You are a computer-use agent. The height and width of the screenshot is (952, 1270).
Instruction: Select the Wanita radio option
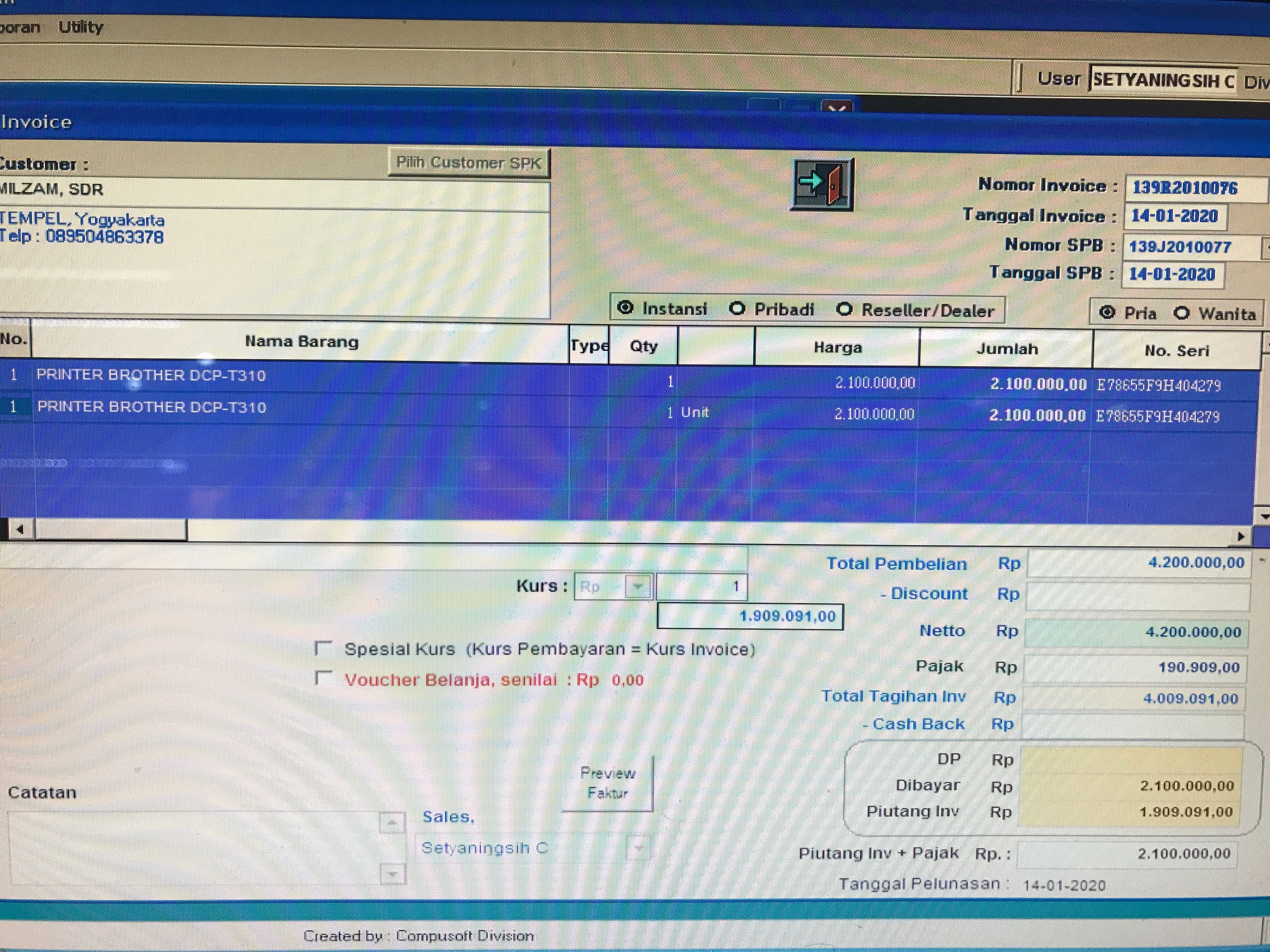click(1181, 313)
